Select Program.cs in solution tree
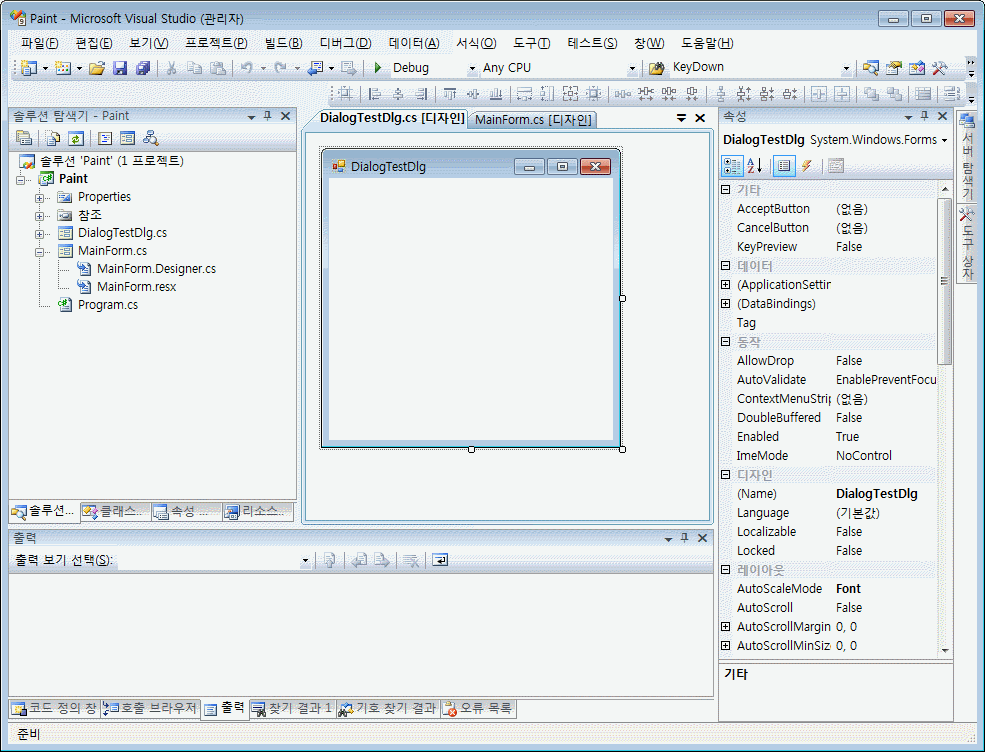This screenshot has height=752, width=985. [x=107, y=305]
